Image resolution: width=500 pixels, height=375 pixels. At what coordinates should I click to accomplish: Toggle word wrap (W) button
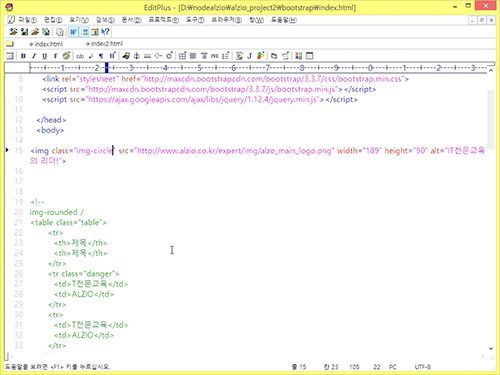73,32
